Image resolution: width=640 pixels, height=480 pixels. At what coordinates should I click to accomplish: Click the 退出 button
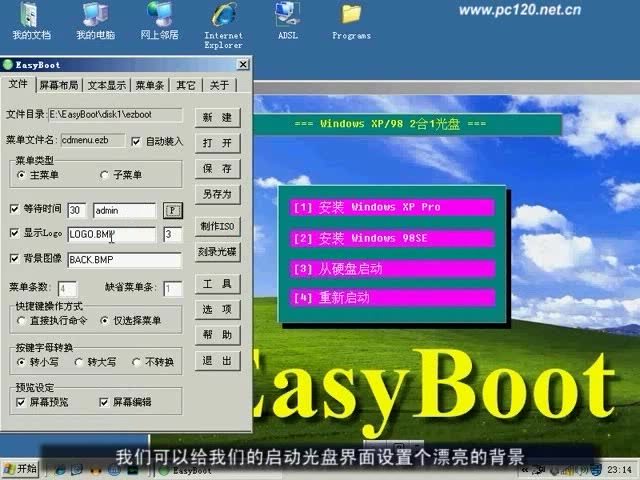pos(217,361)
